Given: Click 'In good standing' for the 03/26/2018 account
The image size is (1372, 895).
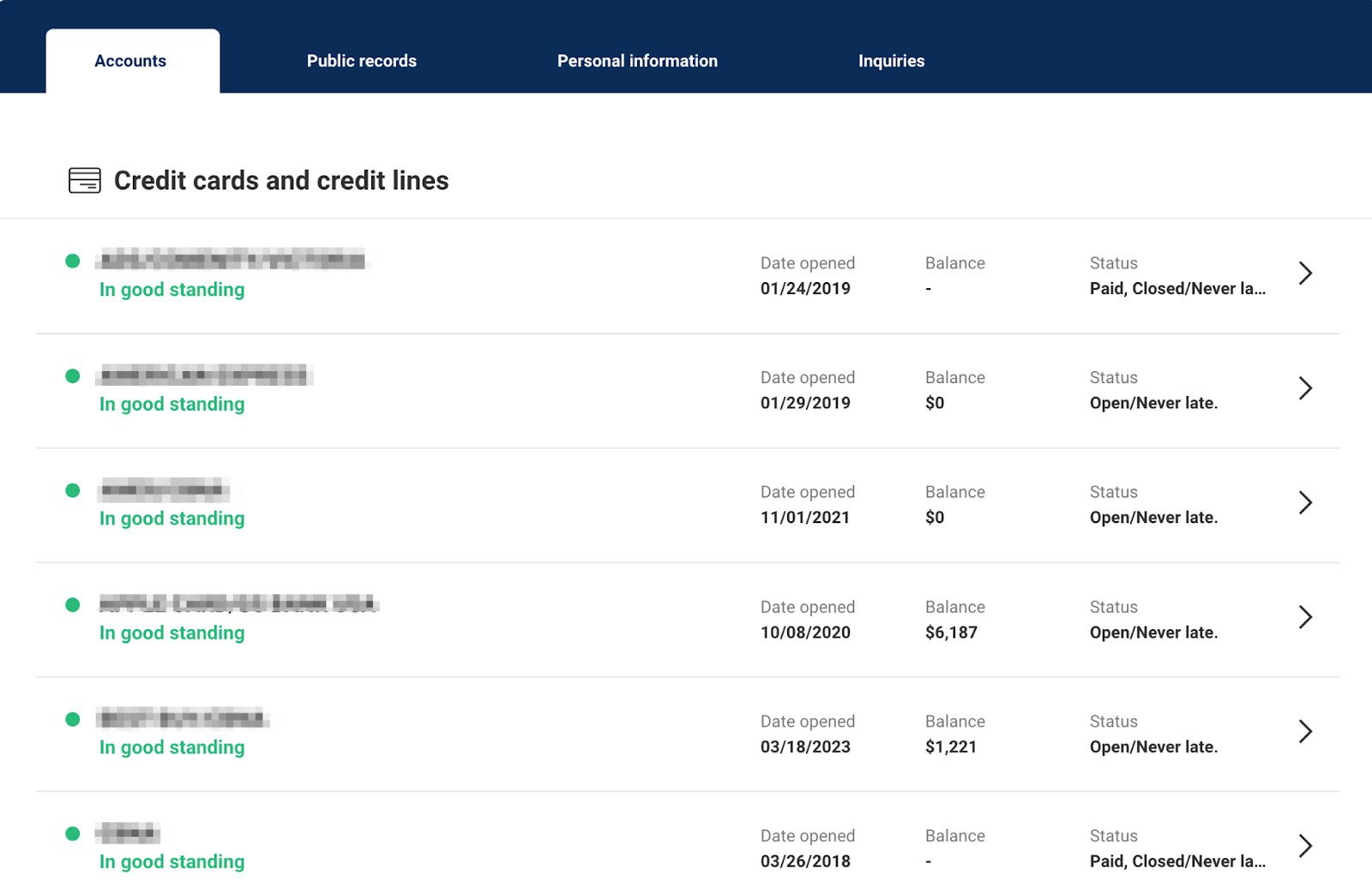Looking at the screenshot, I should coord(171,862).
